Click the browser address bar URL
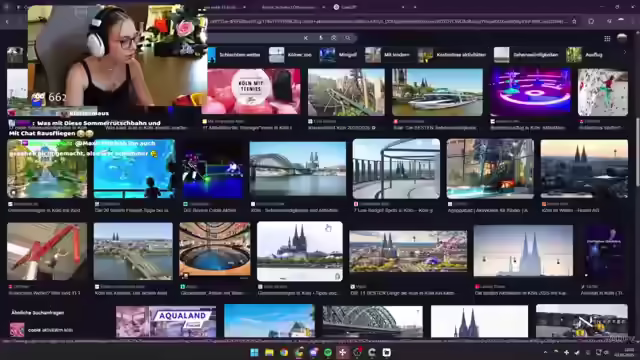The image size is (640, 360). [x=388, y=21]
